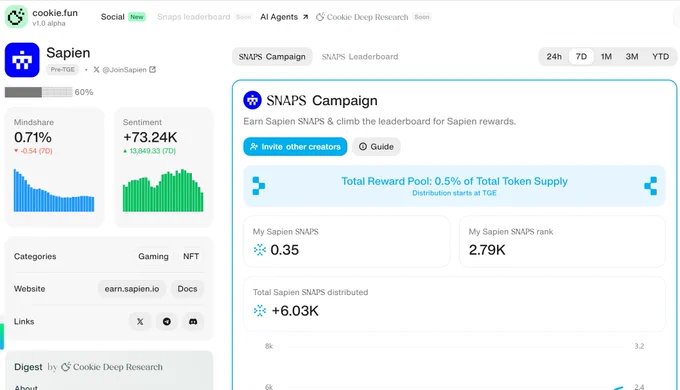Viewport: 680px width, 390px height.
Task: Select the 7D time range
Action: tap(581, 57)
